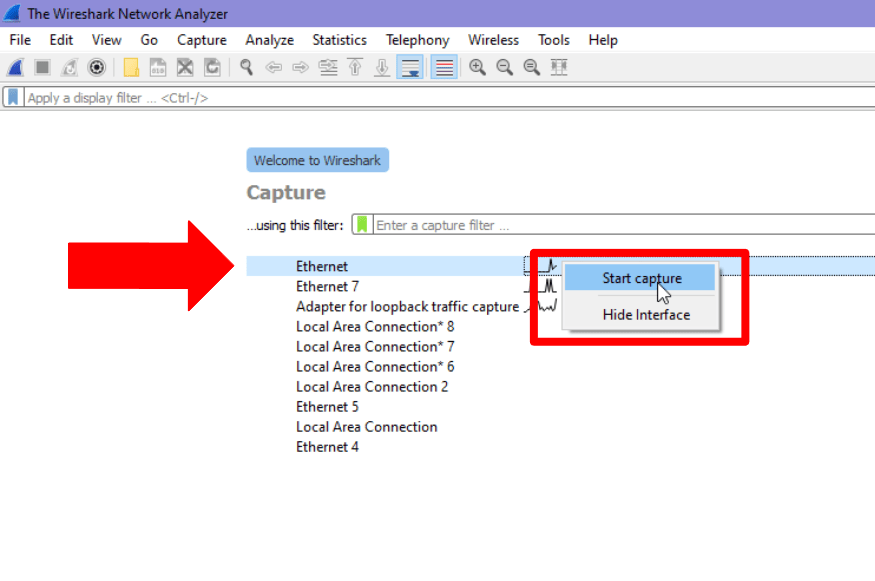Viewport: 875px width, 581px height.
Task: Open the Telephony menu
Action: pyautogui.click(x=417, y=40)
